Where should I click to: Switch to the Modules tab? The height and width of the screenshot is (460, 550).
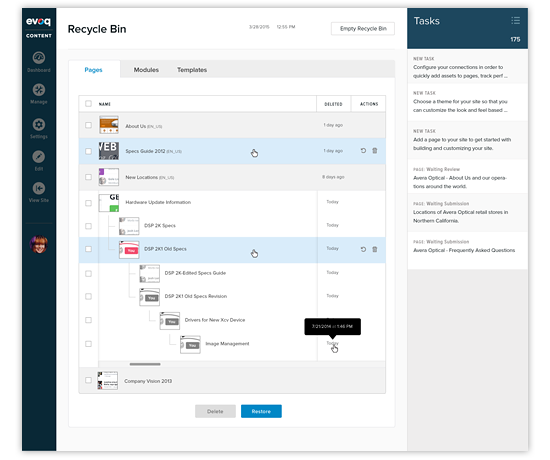[x=146, y=70]
